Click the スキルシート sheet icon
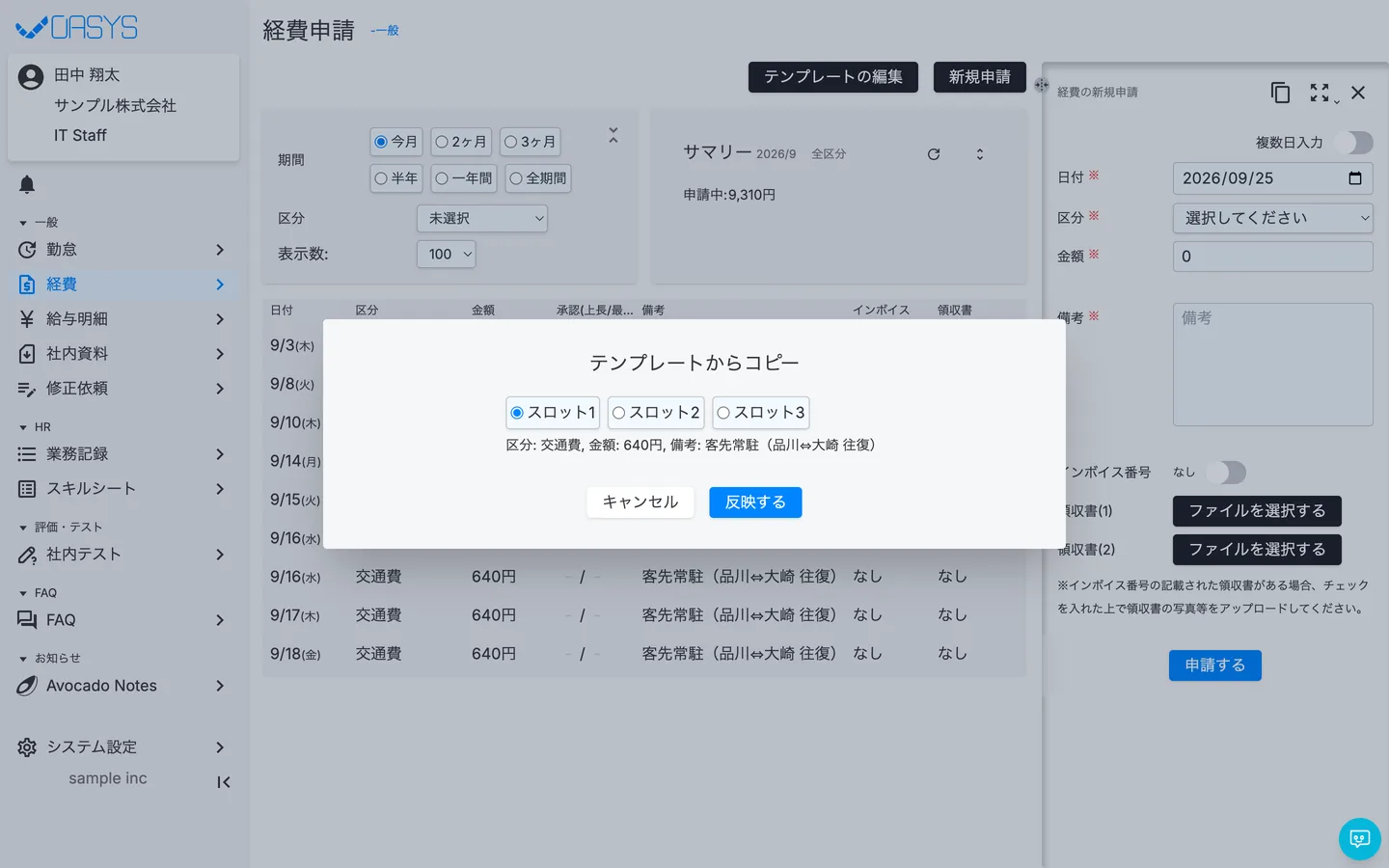Image resolution: width=1389 pixels, height=868 pixels. [x=27, y=489]
